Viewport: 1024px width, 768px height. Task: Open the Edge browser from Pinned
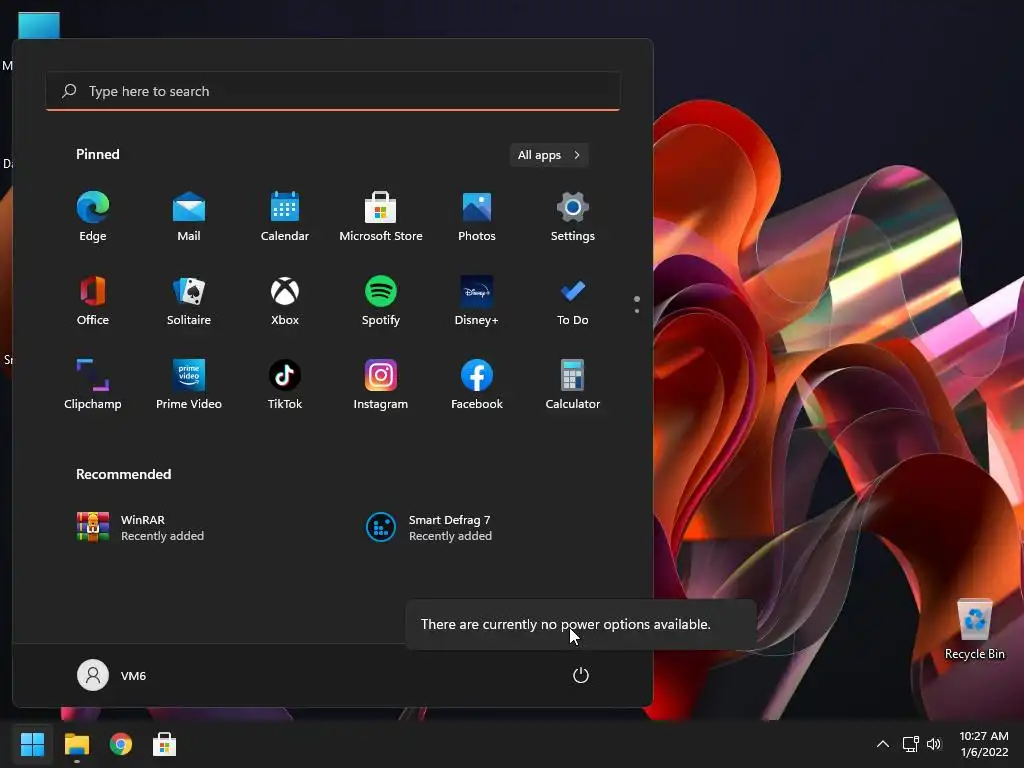coord(93,217)
